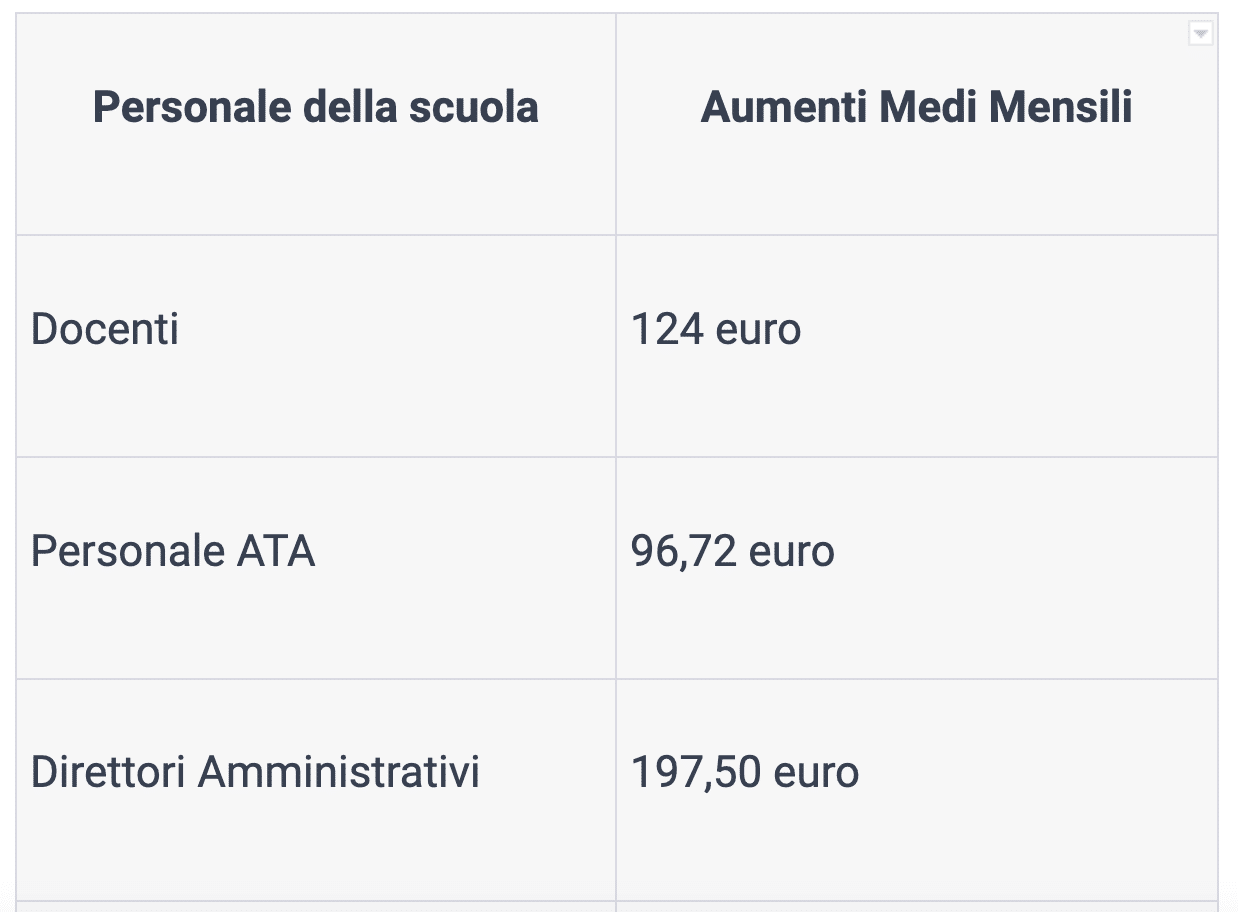Screen dimensions: 1238x912
Task: Select the "Personale ATA" cell
Action: point(173,551)
